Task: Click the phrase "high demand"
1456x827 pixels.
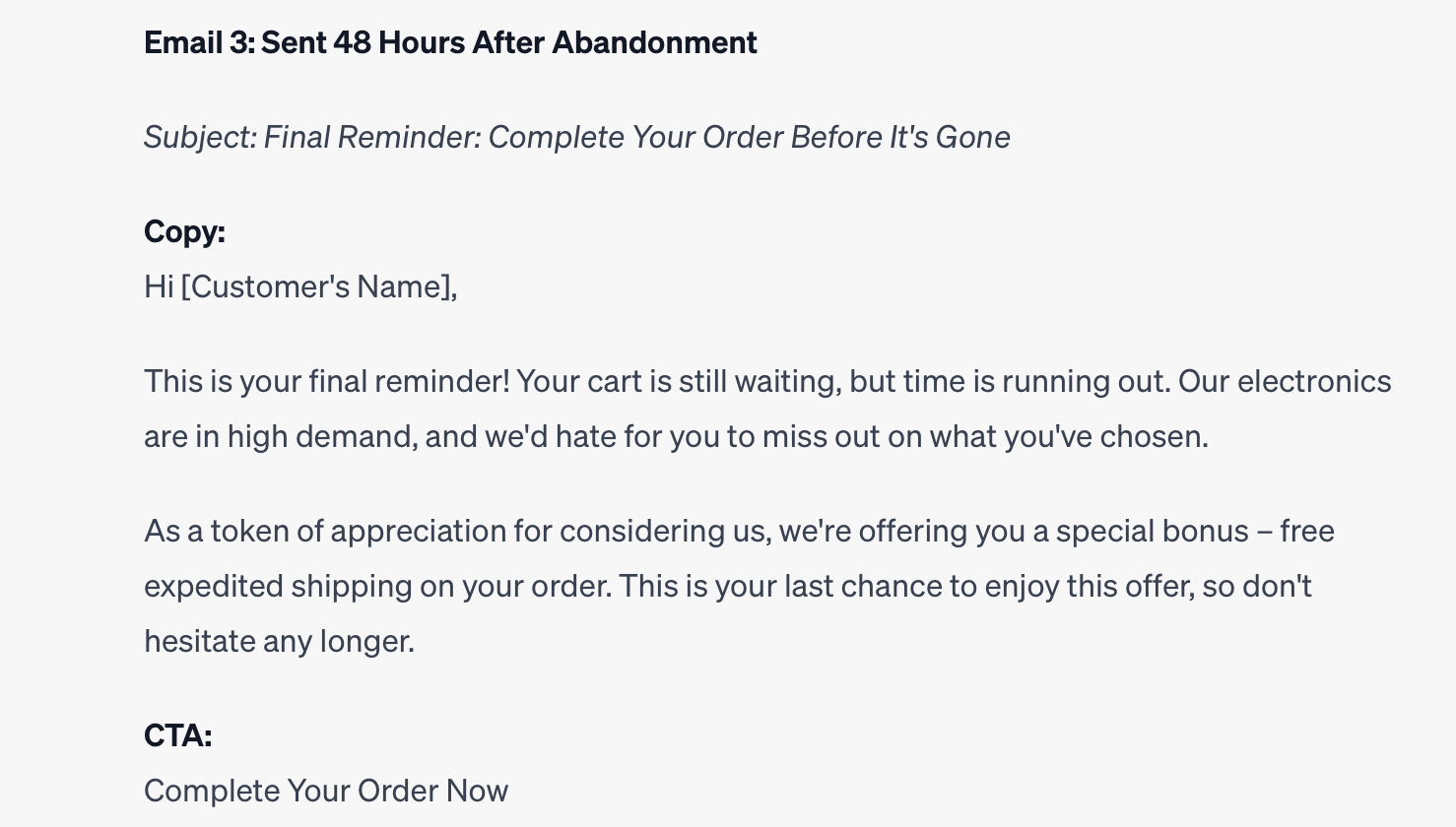Action: click(x=321, y=436)
